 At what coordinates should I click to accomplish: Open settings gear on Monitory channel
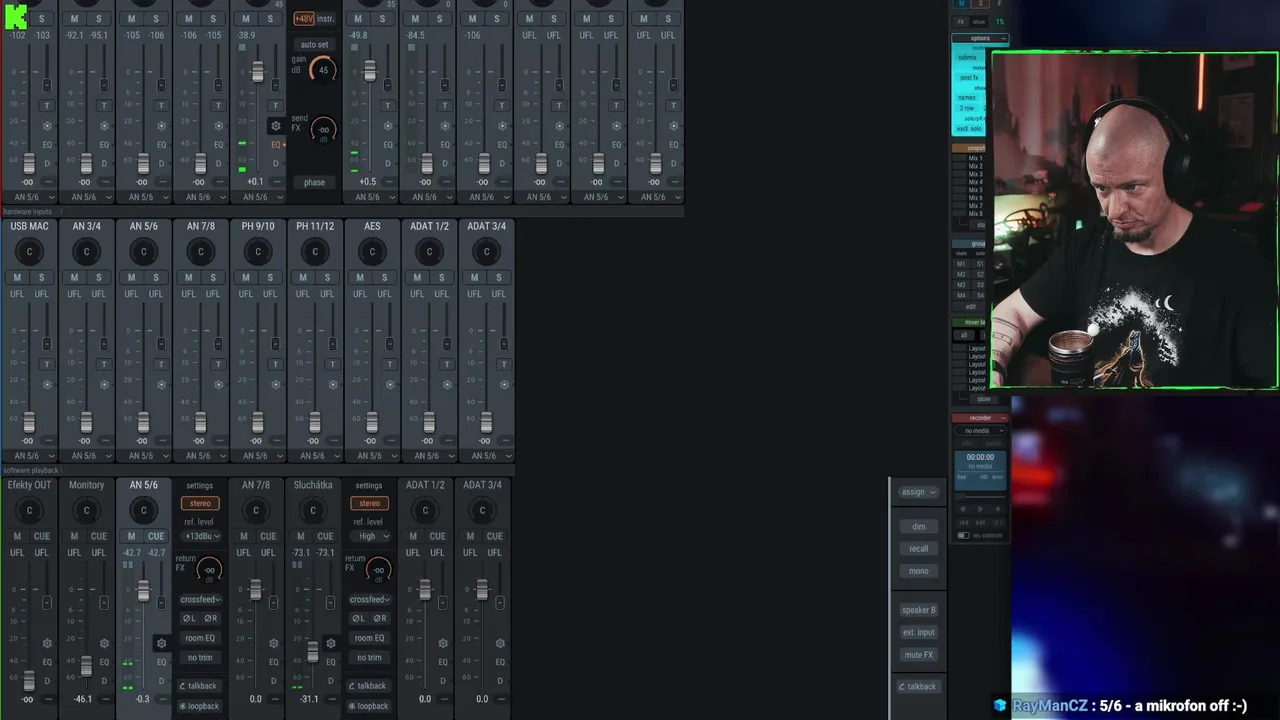tap(104, 643)
